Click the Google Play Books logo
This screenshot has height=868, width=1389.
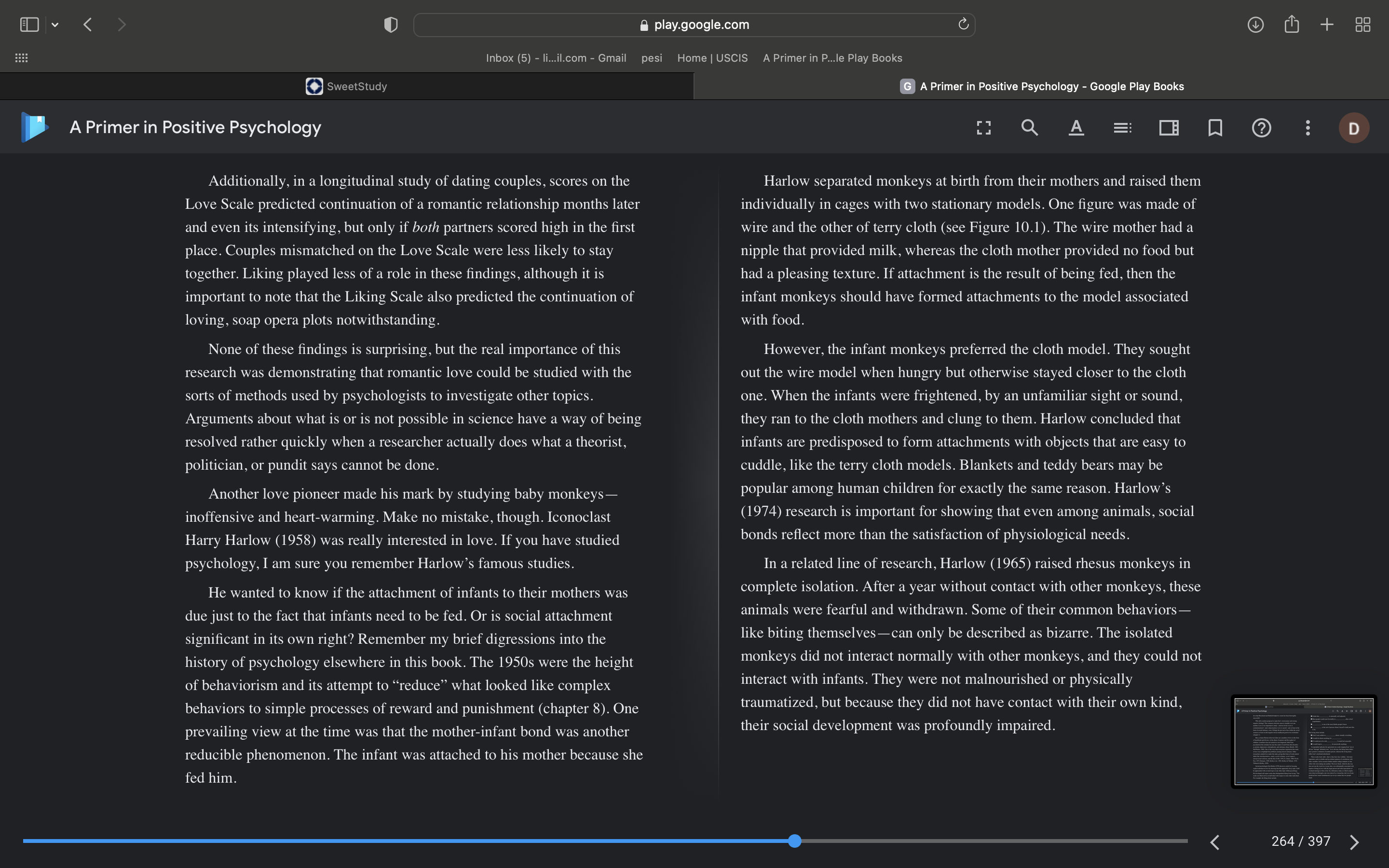click(34, 127)
